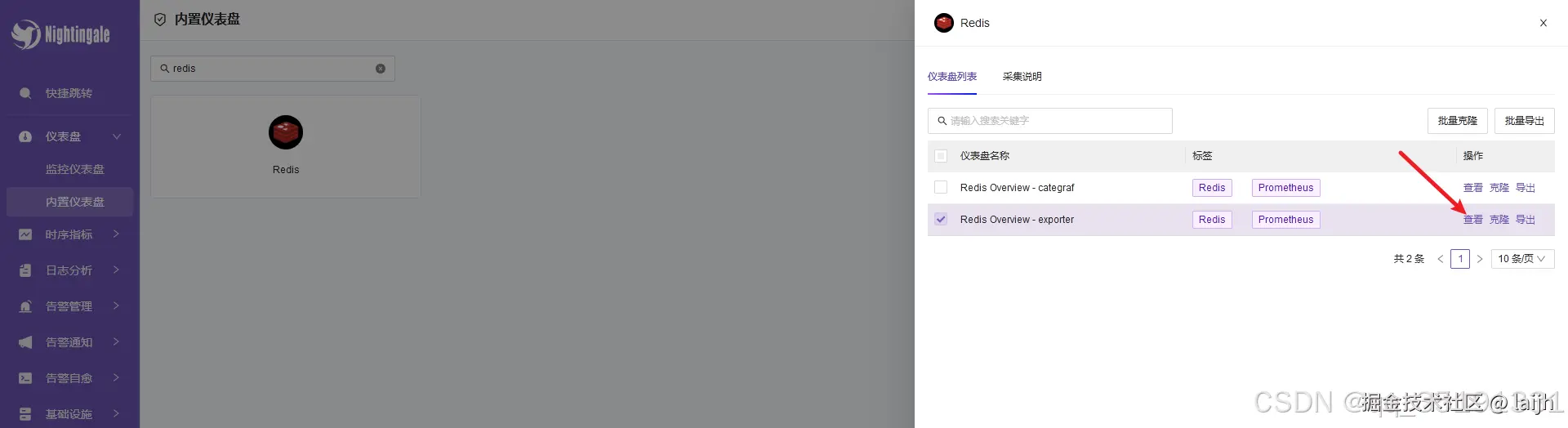Open 告警管理 menu item
Viewport: 1568px width, 428px height.
(69, 306)
